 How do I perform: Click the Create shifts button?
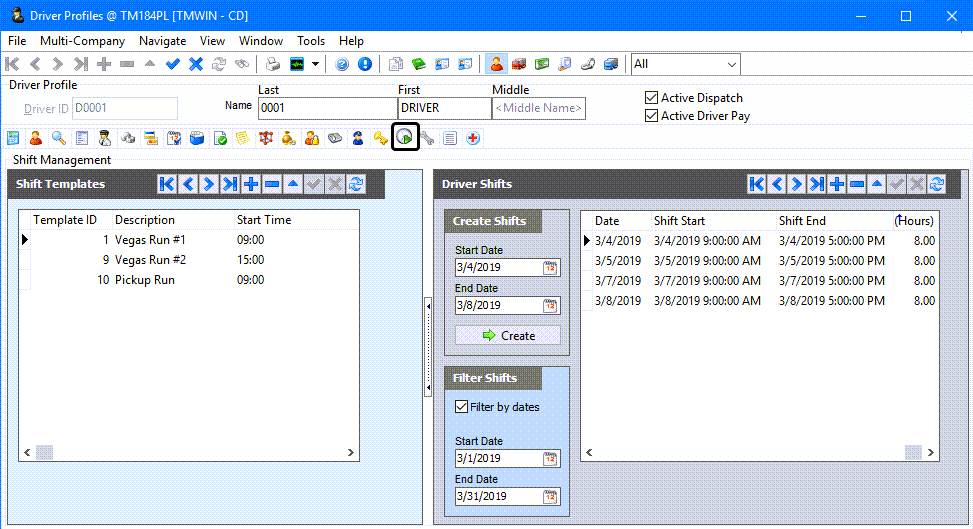(x=508, y=336)
